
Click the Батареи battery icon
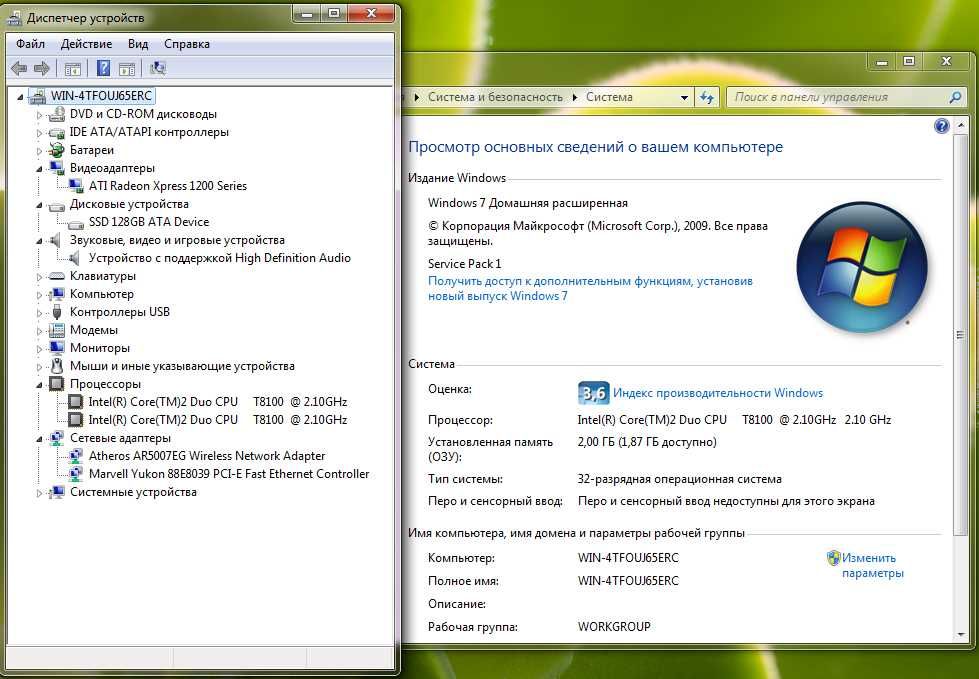pyautogui.click(x=57, y=150)
